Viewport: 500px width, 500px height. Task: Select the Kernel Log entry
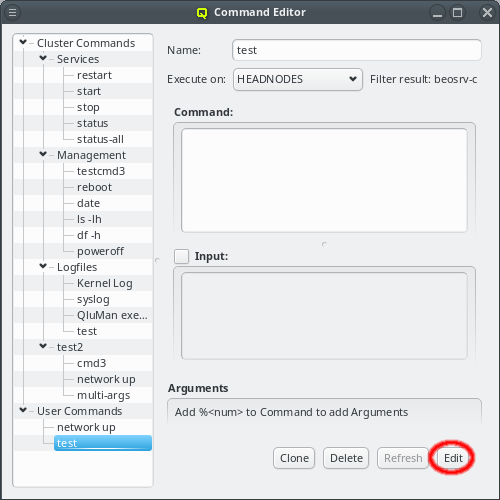coord(104,283)
